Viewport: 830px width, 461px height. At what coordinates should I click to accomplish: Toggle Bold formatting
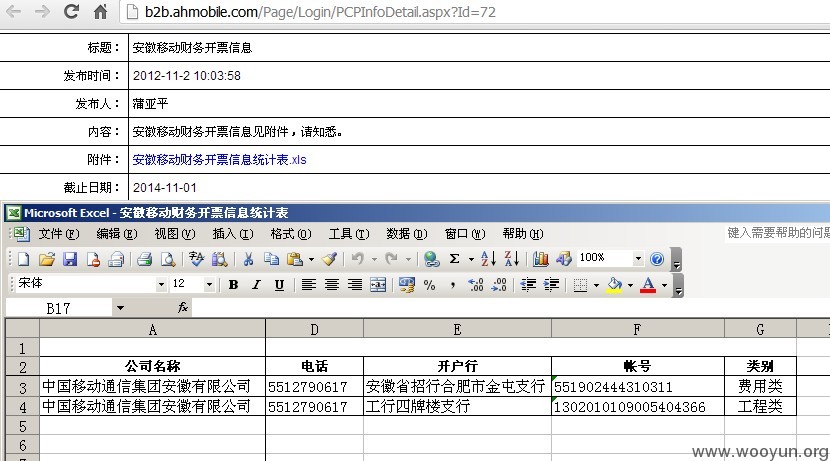(233, 285)
